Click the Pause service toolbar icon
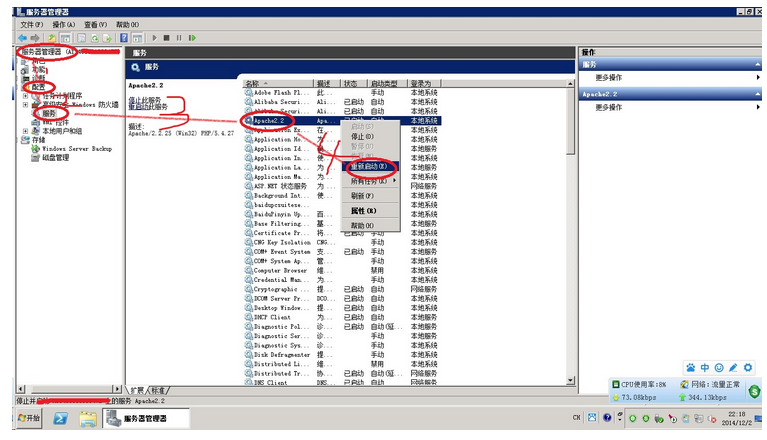 [179, 38]
